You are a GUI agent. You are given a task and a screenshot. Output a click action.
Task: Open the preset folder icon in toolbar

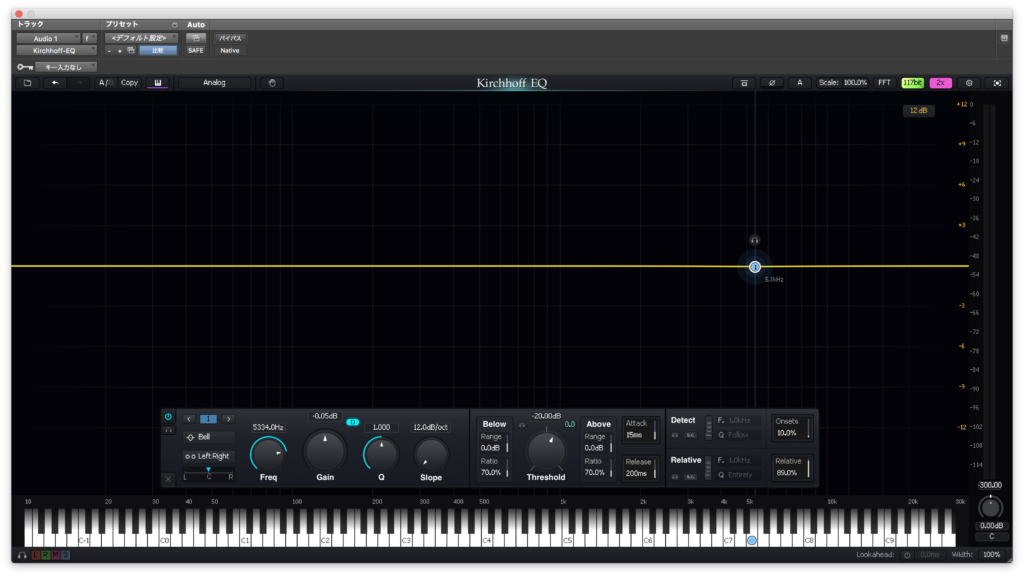27,83
